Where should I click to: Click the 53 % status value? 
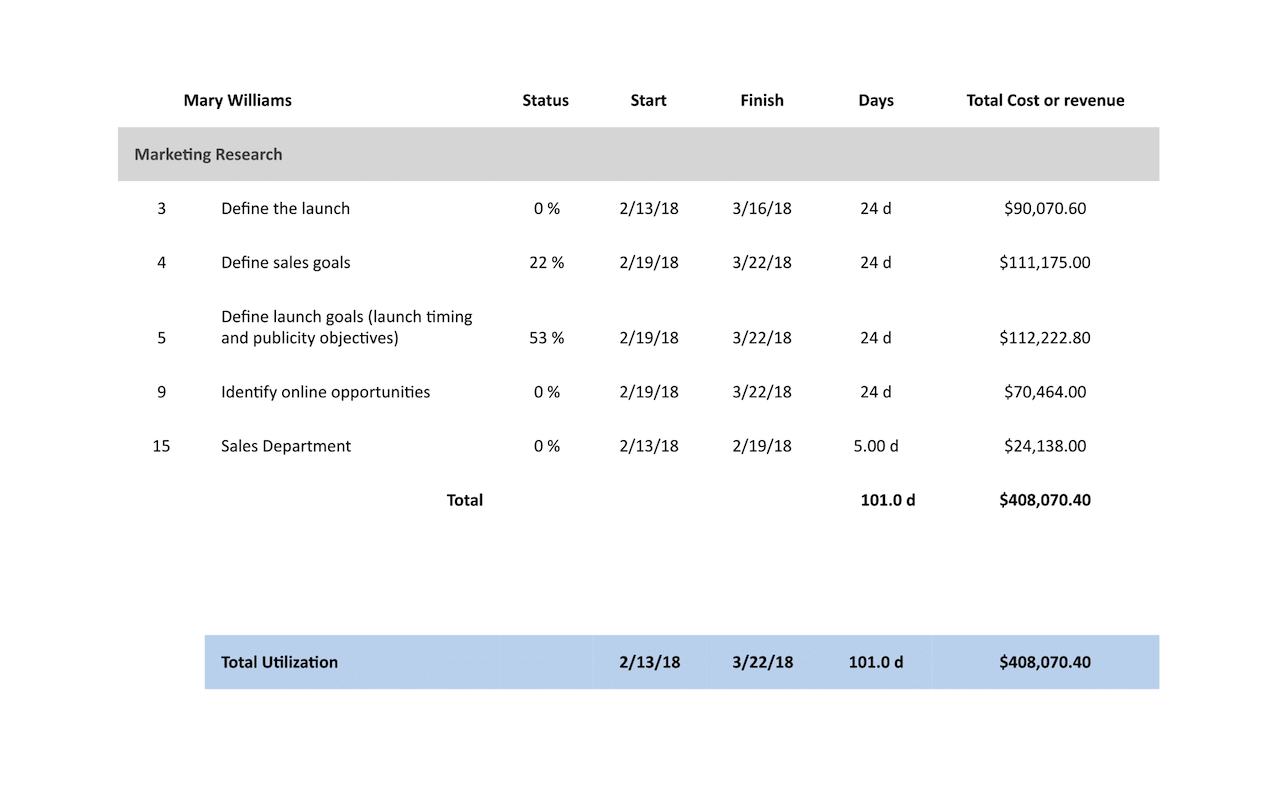click(x=546, y=338)
